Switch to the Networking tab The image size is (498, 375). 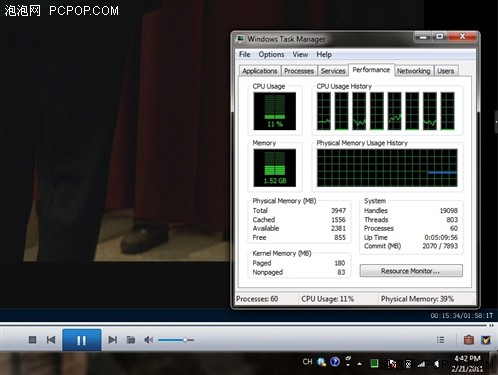413,71
